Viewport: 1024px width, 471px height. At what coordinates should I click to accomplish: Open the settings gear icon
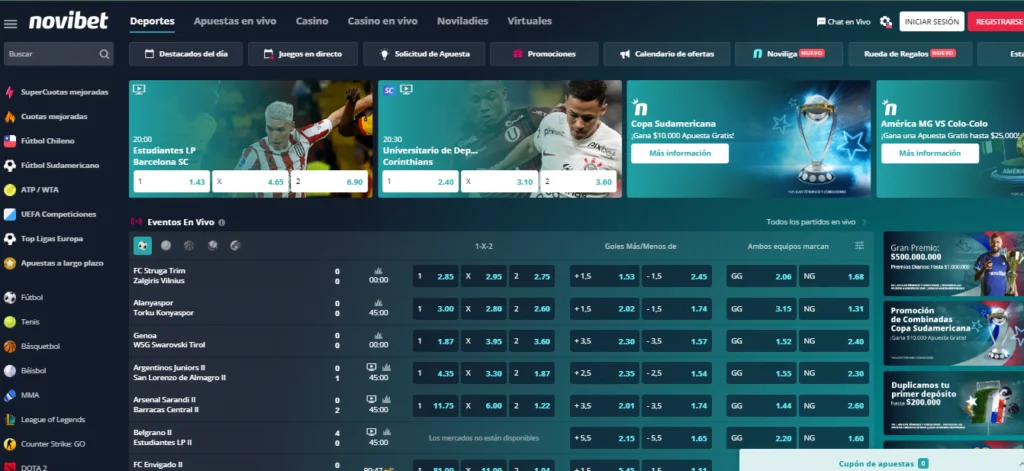pos(886,22)
